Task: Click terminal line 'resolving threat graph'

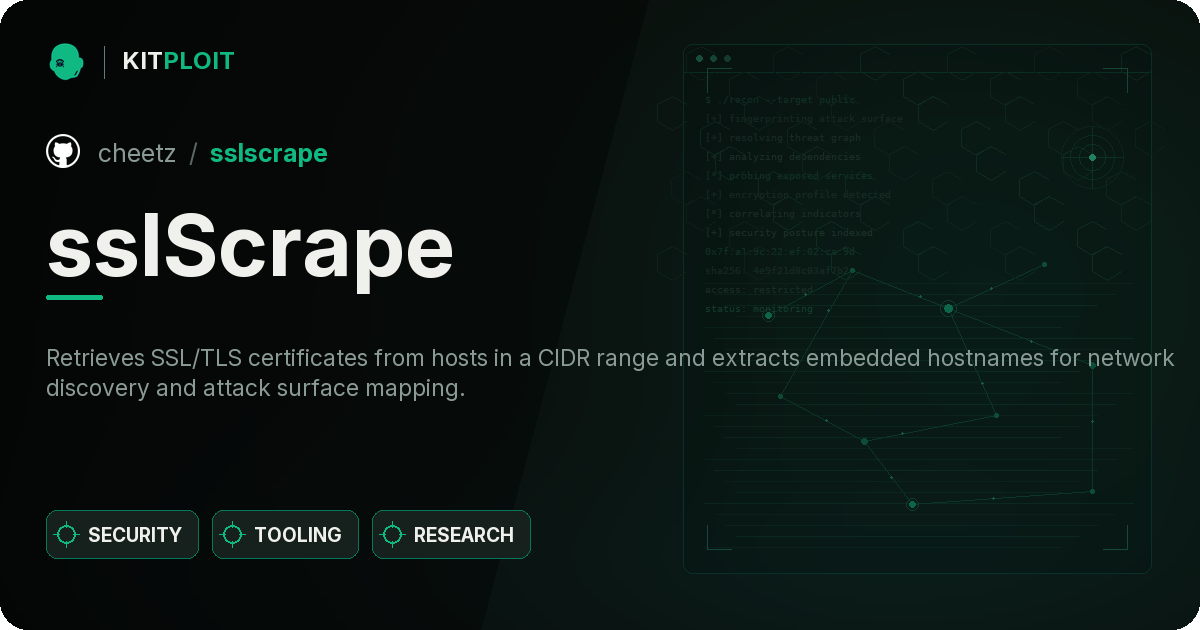Action: click(783, 138)
